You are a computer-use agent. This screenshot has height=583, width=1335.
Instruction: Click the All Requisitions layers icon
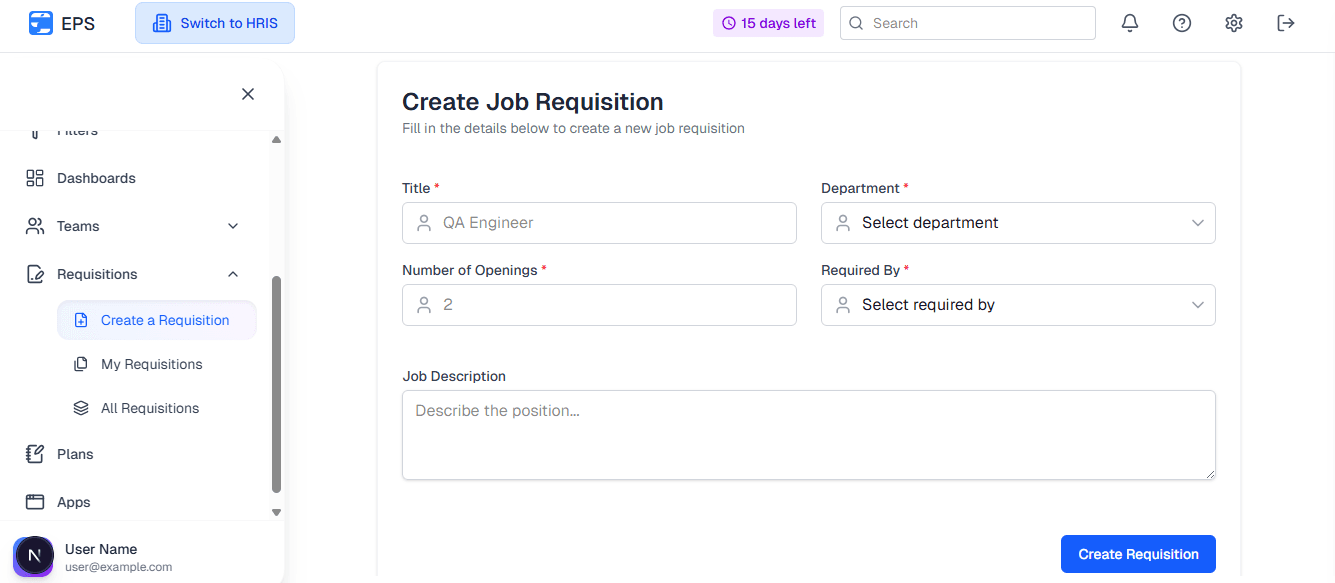pos(81,408)
